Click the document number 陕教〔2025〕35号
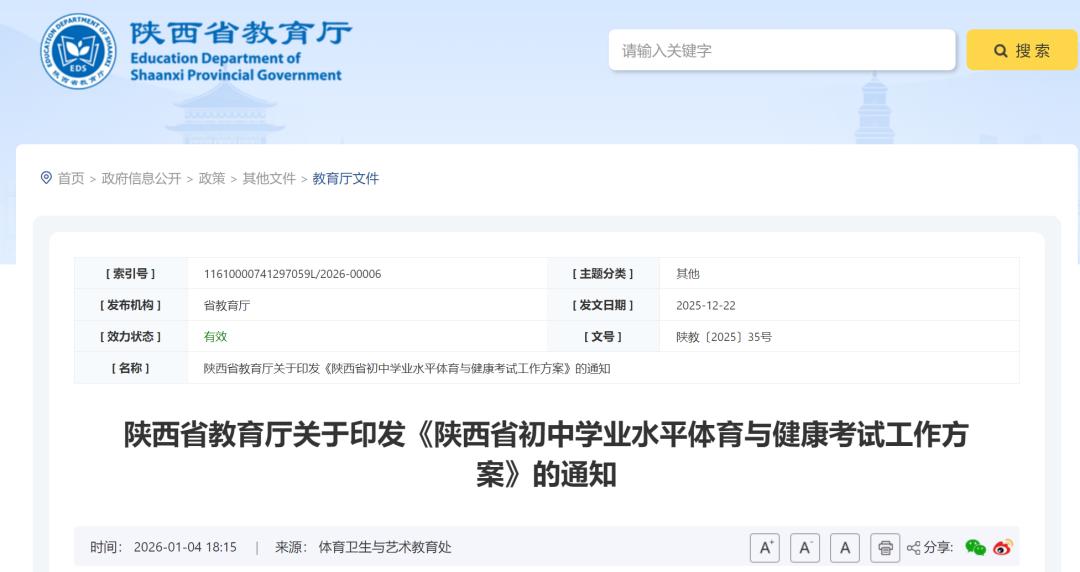 click(723, 337)
